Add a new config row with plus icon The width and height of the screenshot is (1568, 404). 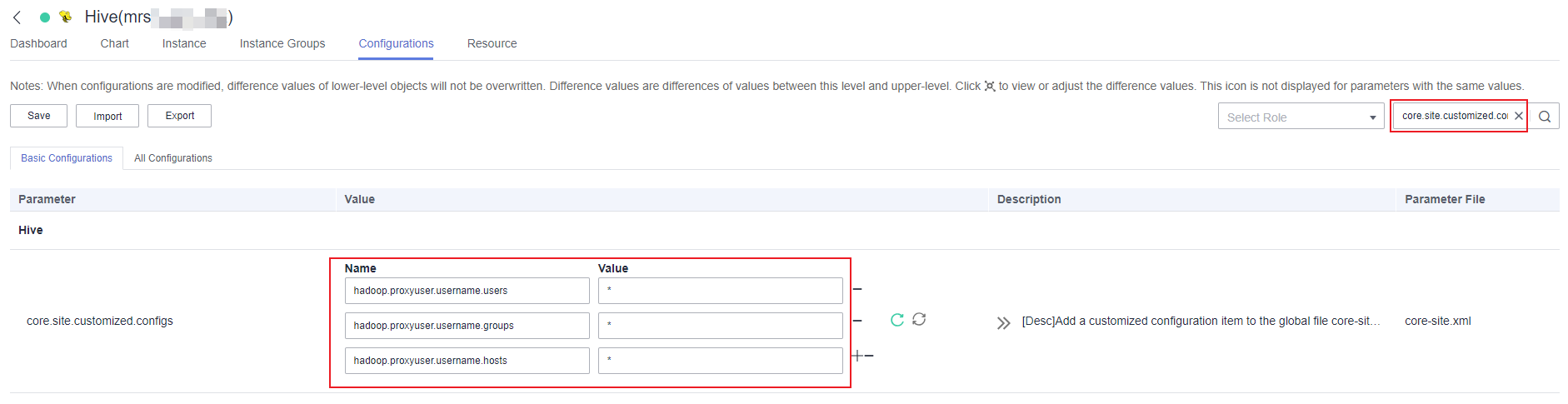857,356
